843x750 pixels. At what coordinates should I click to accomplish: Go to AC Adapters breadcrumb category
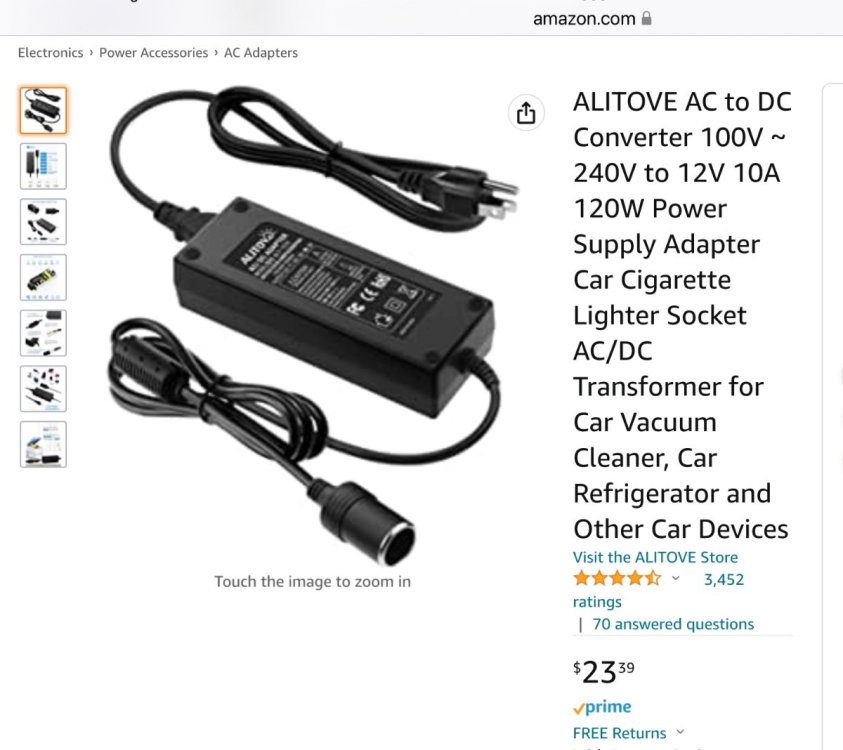click(x=261, y=53)
